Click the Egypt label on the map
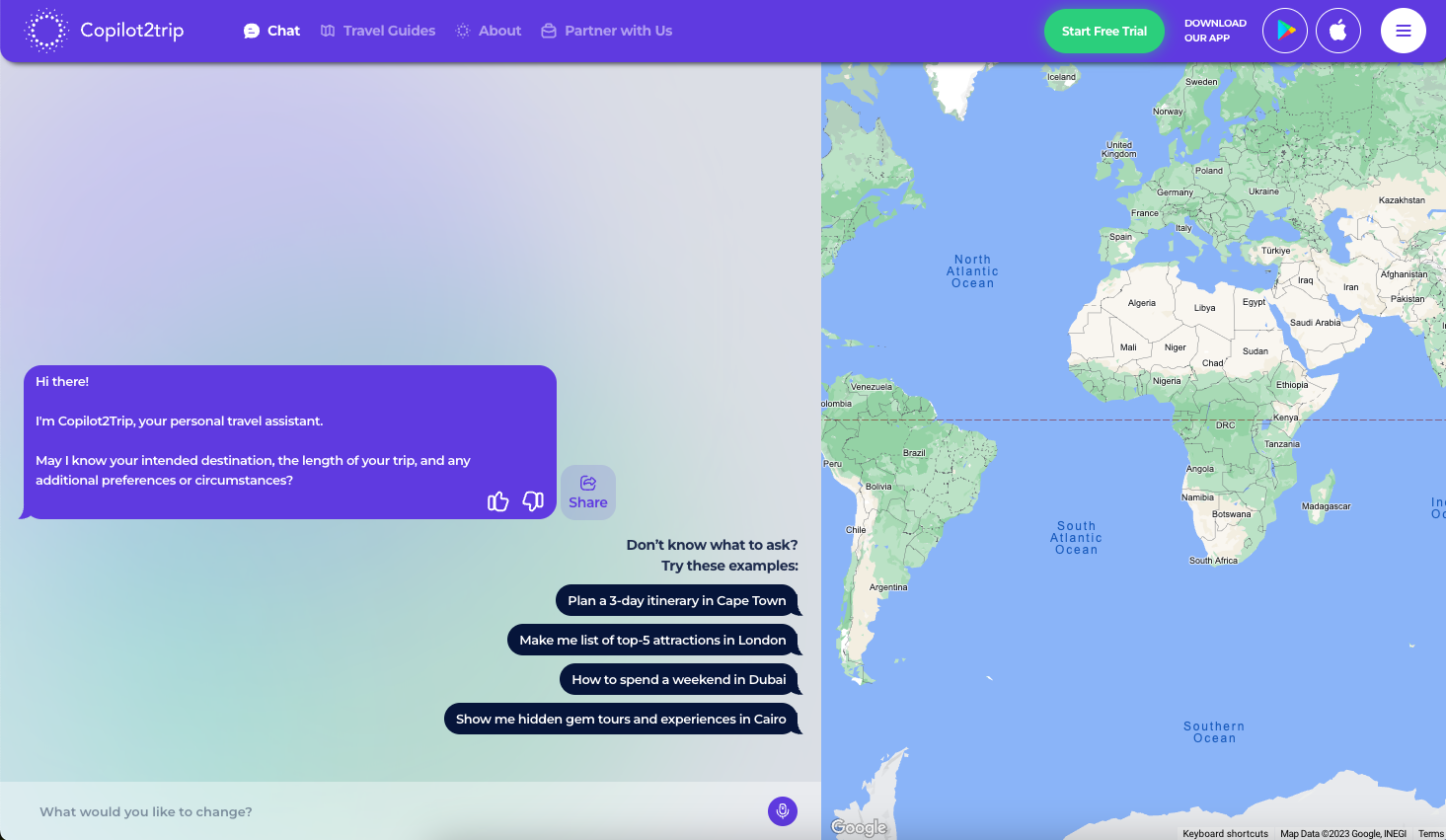 click(x=1254, y=302)
